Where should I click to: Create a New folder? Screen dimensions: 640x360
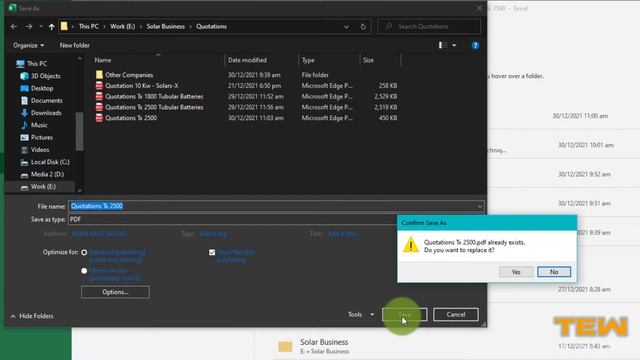(x=75, y=45)
